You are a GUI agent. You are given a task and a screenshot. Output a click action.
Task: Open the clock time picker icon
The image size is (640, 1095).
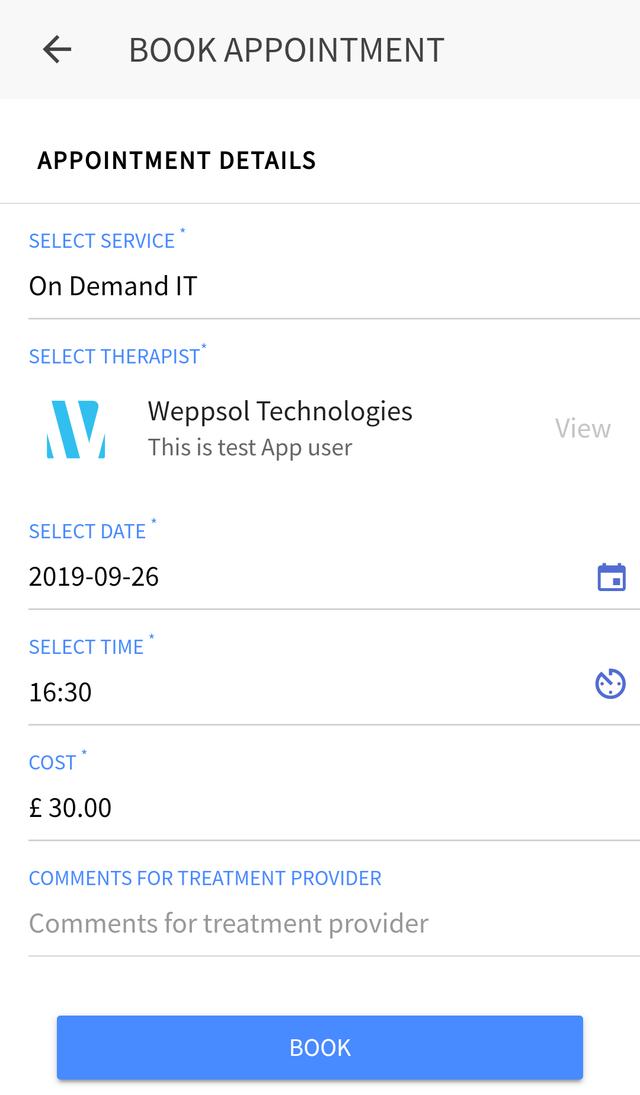pos(610,684)
